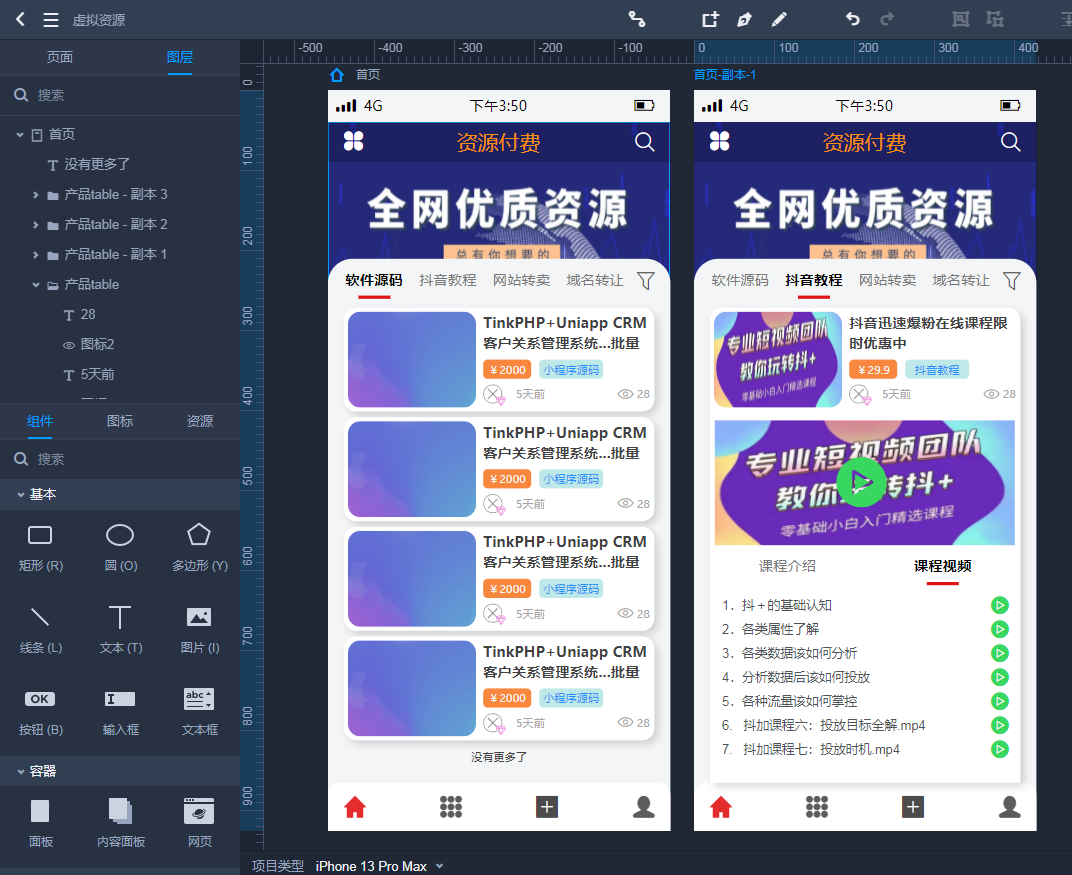Collapse the 基本 component section

21,494
